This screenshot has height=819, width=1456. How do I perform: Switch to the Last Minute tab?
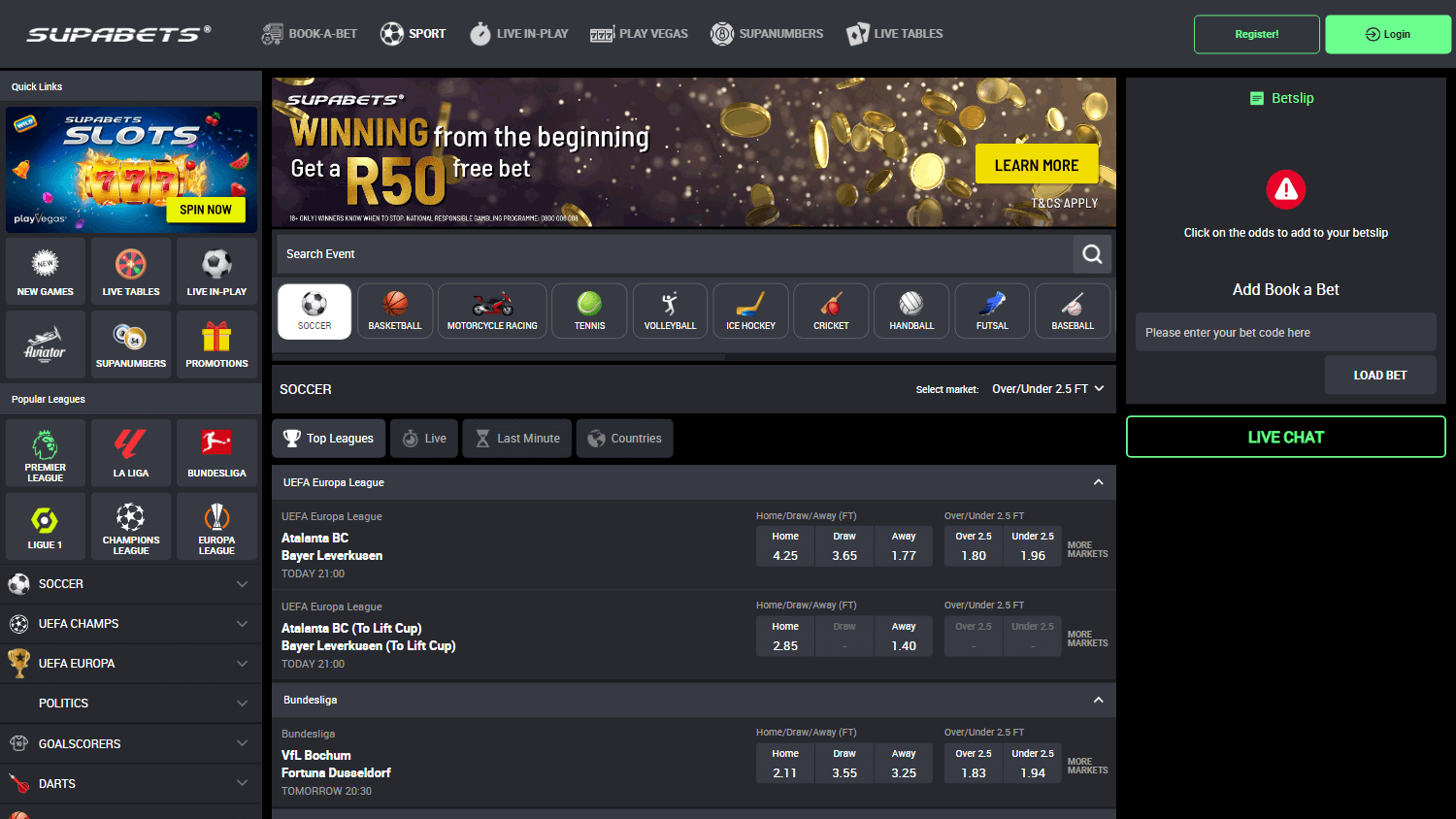[x=517, y=439]
